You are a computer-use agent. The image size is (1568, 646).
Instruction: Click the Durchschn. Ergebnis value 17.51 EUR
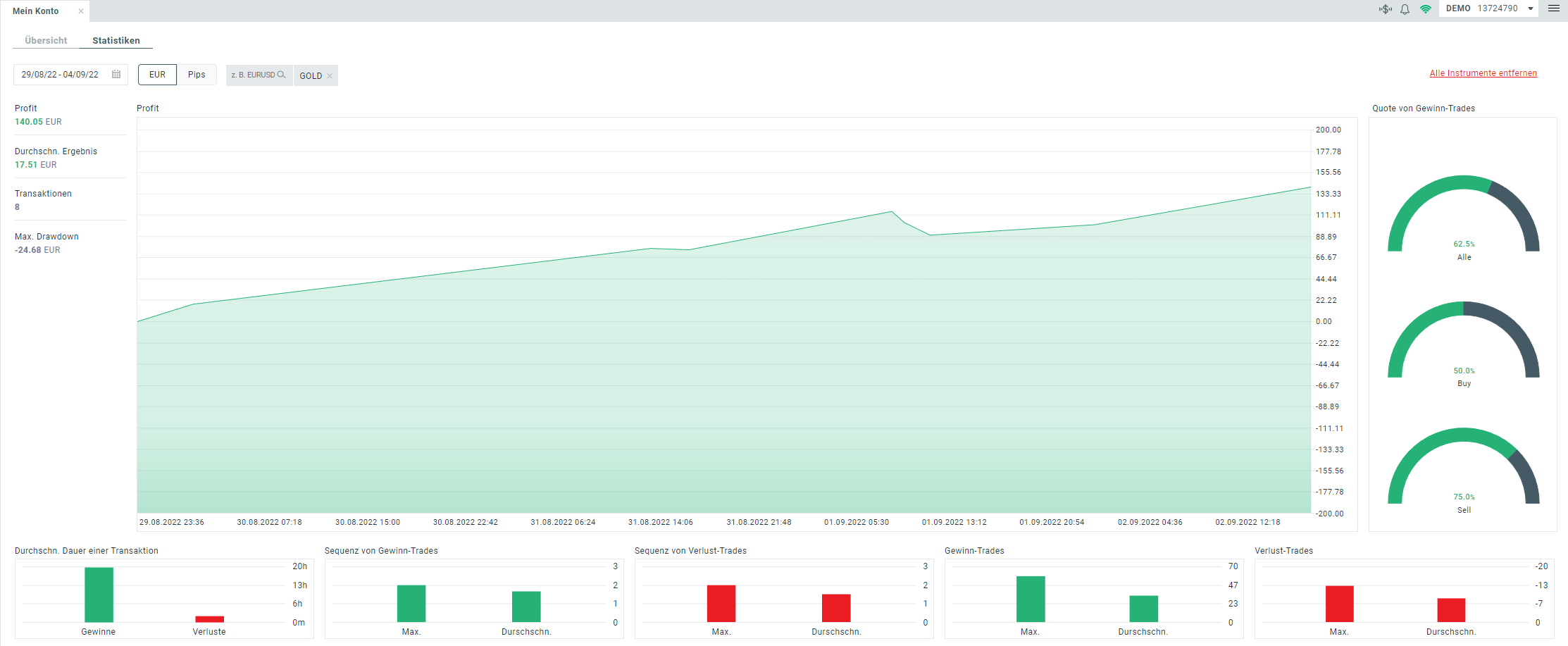coord(36,165)
